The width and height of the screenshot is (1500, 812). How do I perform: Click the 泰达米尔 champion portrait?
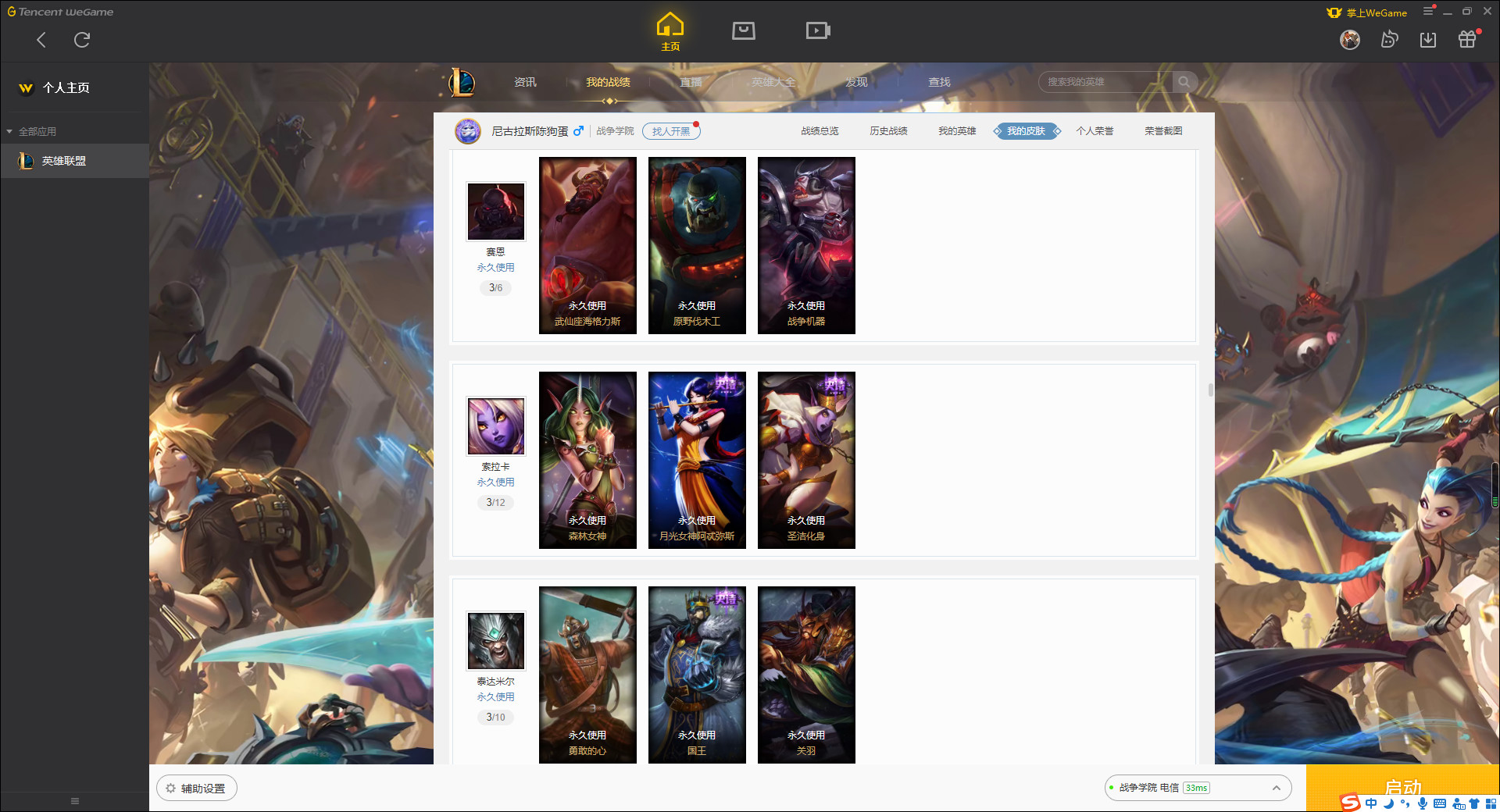pos(496,641)
